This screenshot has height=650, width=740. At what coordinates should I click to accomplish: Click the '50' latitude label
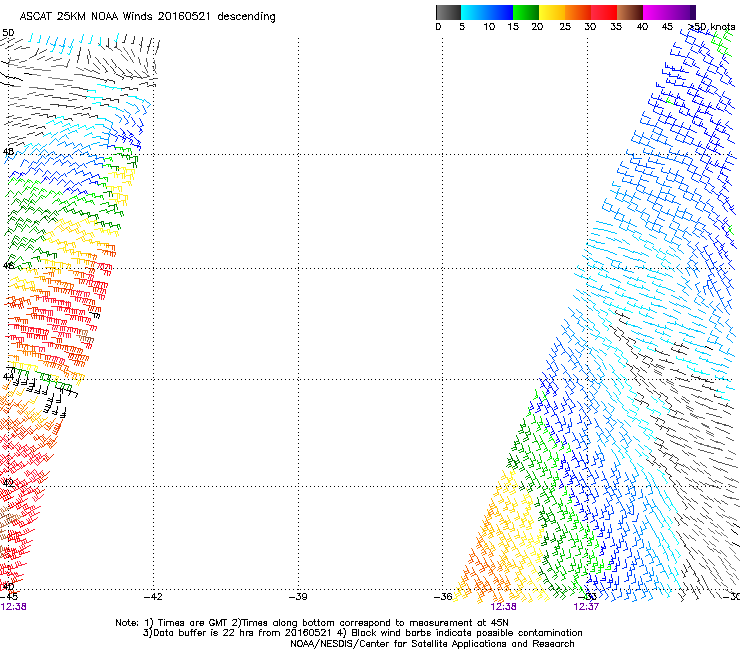pos(8,33)
